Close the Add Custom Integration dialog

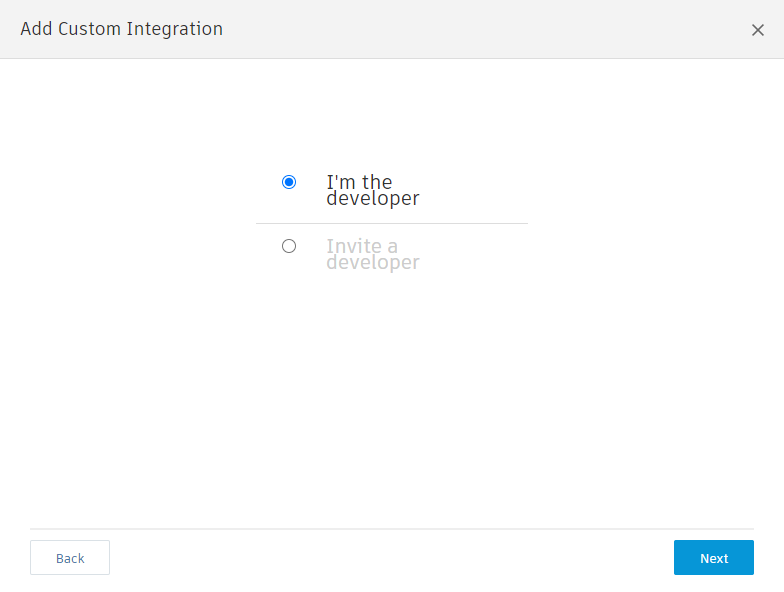click(x=758, y=30)
